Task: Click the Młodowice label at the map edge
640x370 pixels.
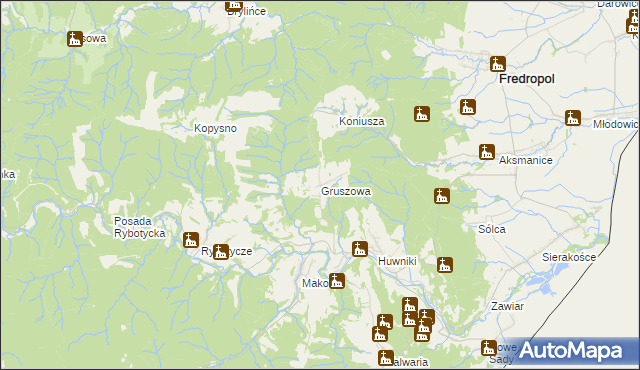Action: [x=616, y=124]
